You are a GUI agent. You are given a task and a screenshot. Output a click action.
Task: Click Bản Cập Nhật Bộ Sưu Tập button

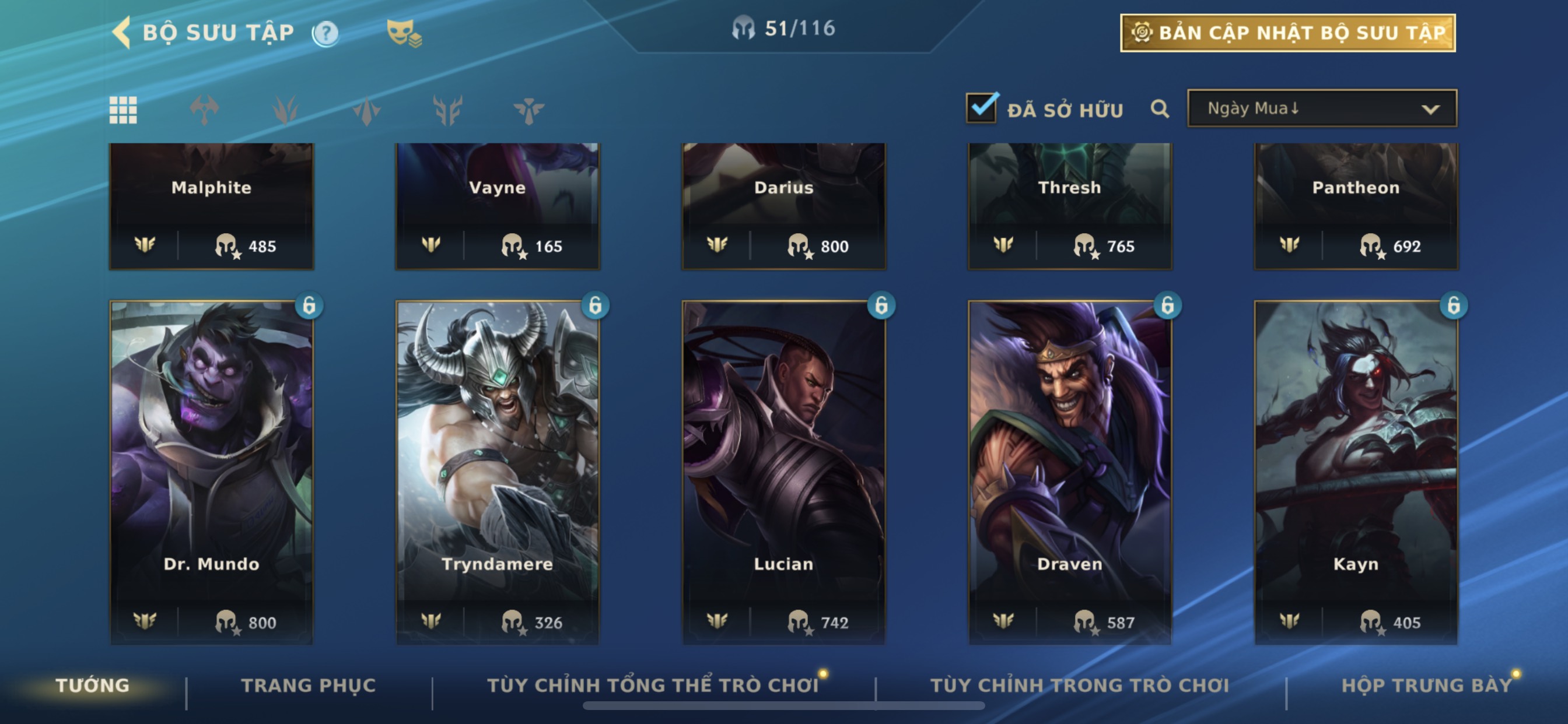pos(1288,33)
